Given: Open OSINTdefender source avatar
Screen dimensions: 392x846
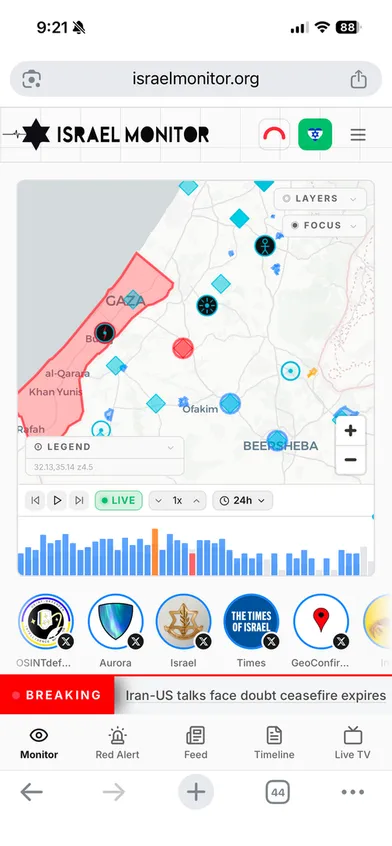Looking at the screenshot, I should pos(45,622).
